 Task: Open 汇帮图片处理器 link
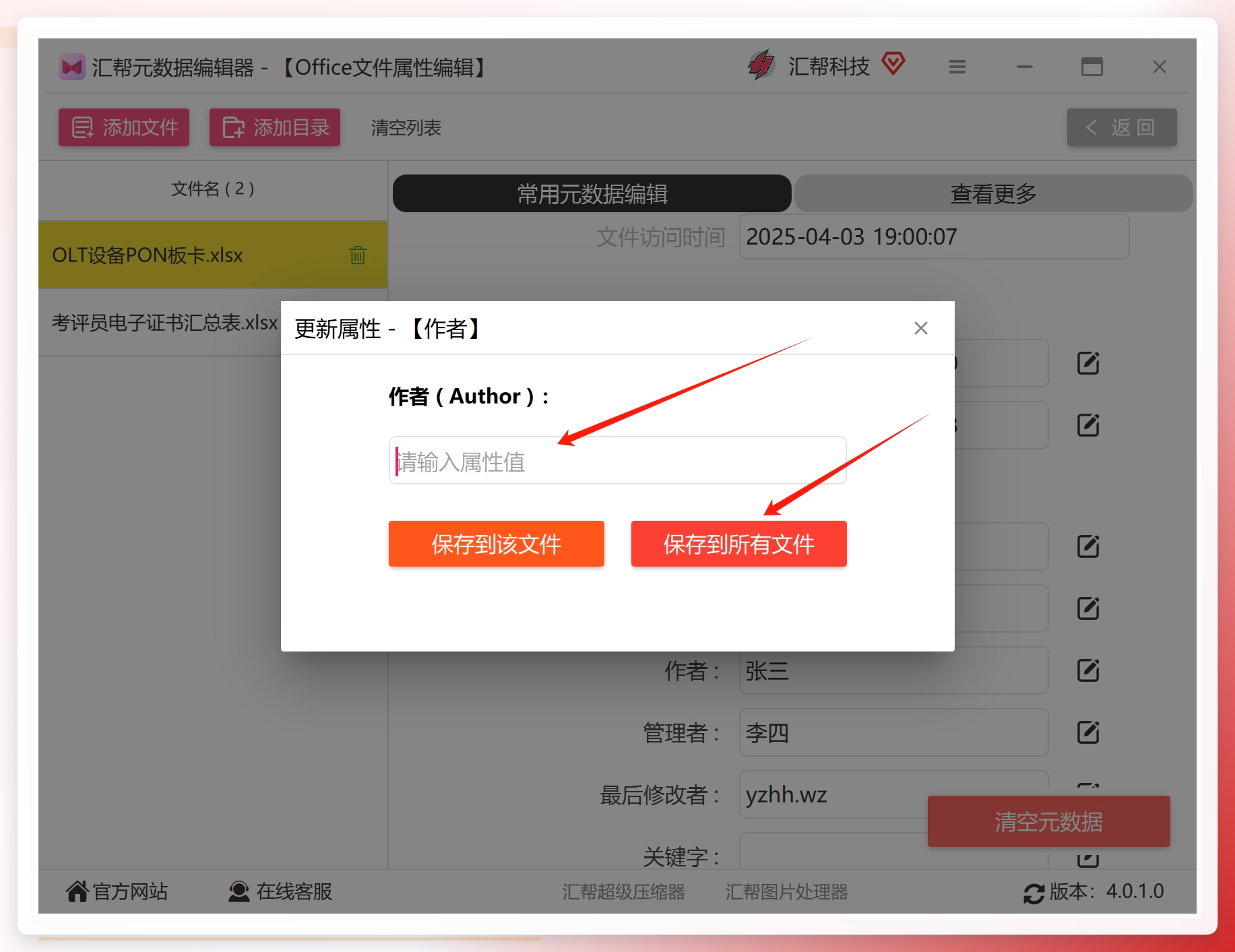[x=786, y=892]
